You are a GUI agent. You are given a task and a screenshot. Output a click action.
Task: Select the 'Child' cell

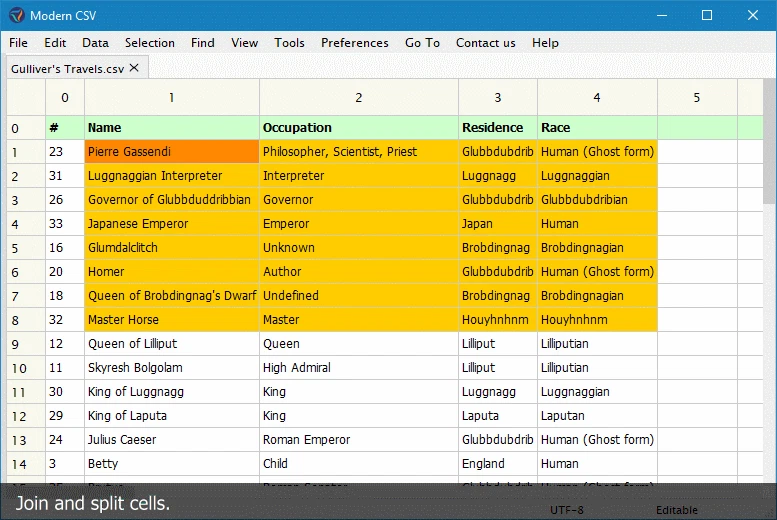coord(359,464)
